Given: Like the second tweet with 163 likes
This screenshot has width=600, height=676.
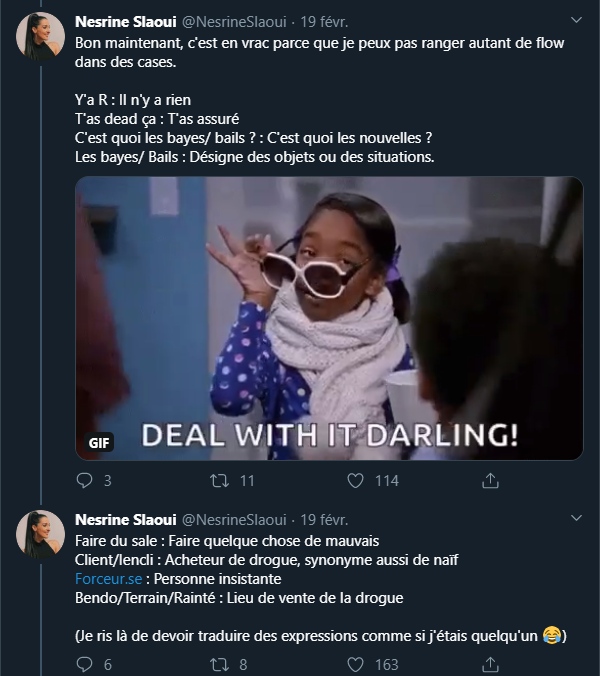Looking at the screenshot, I should pos(354,664).
